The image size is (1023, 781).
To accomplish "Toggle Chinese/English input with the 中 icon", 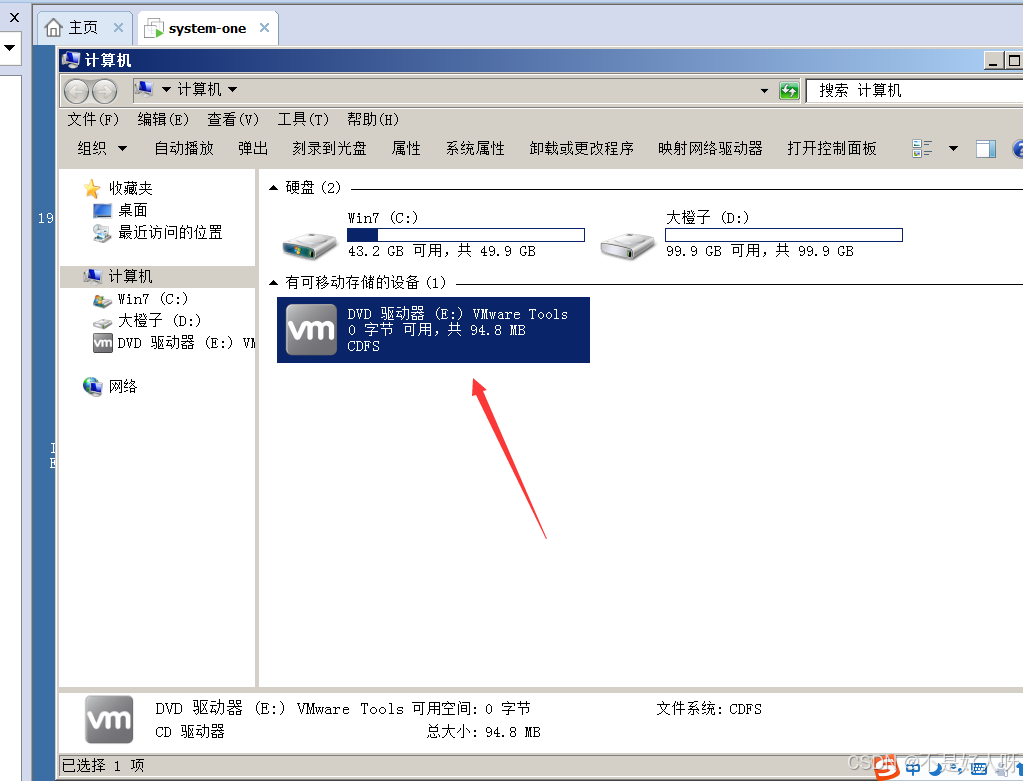I will pyautogui.click(x=912, y=768).
